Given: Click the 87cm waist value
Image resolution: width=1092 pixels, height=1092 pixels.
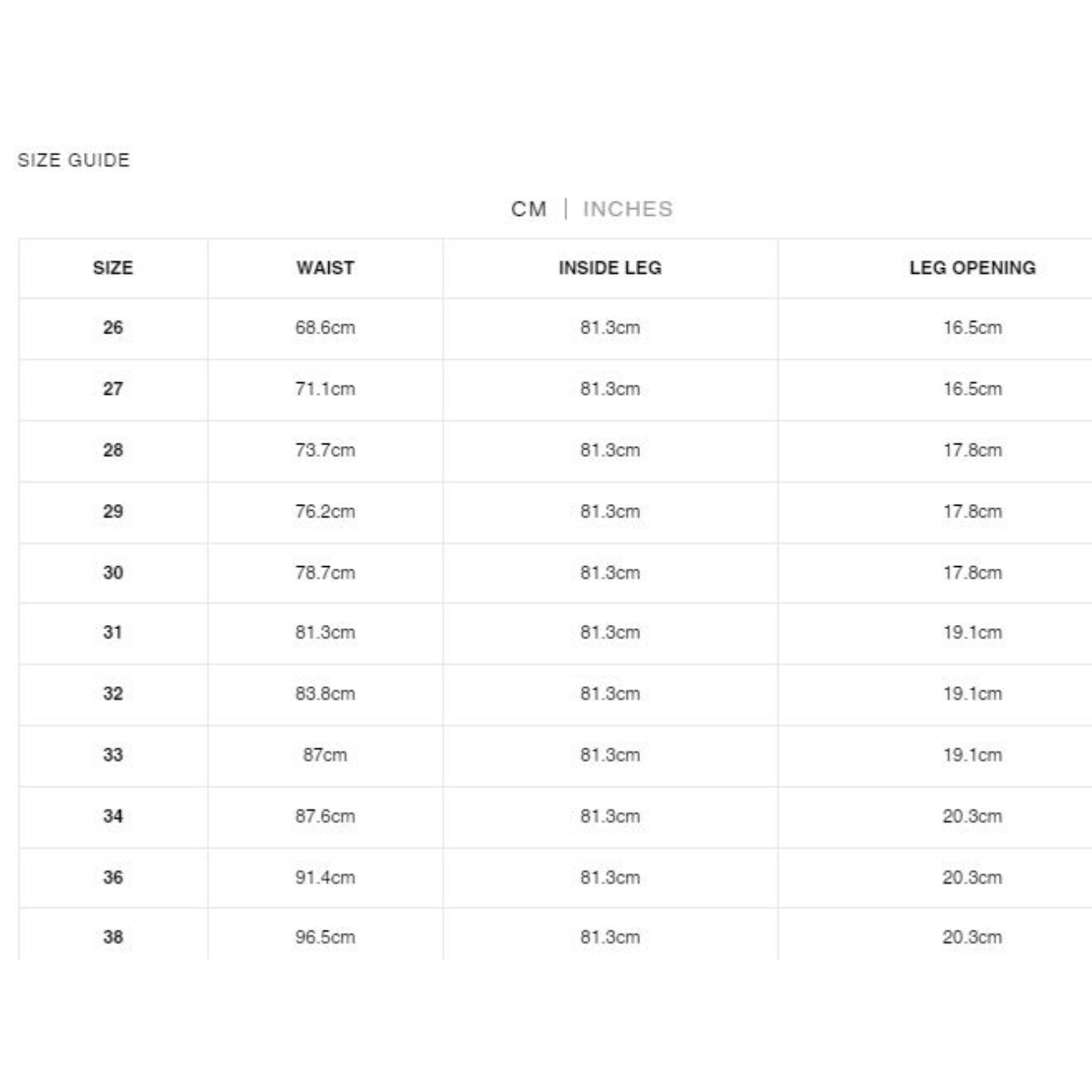Looking at the screenshot, I should point(325,755).
